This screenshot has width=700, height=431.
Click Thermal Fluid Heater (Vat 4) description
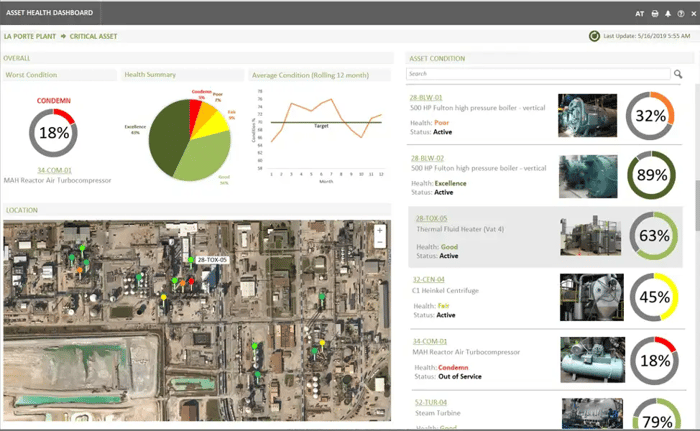(x=460, y=229)
